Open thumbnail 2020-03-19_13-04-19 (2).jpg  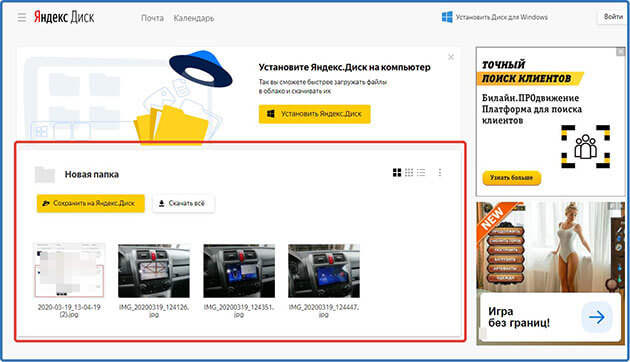click(69, 270)
